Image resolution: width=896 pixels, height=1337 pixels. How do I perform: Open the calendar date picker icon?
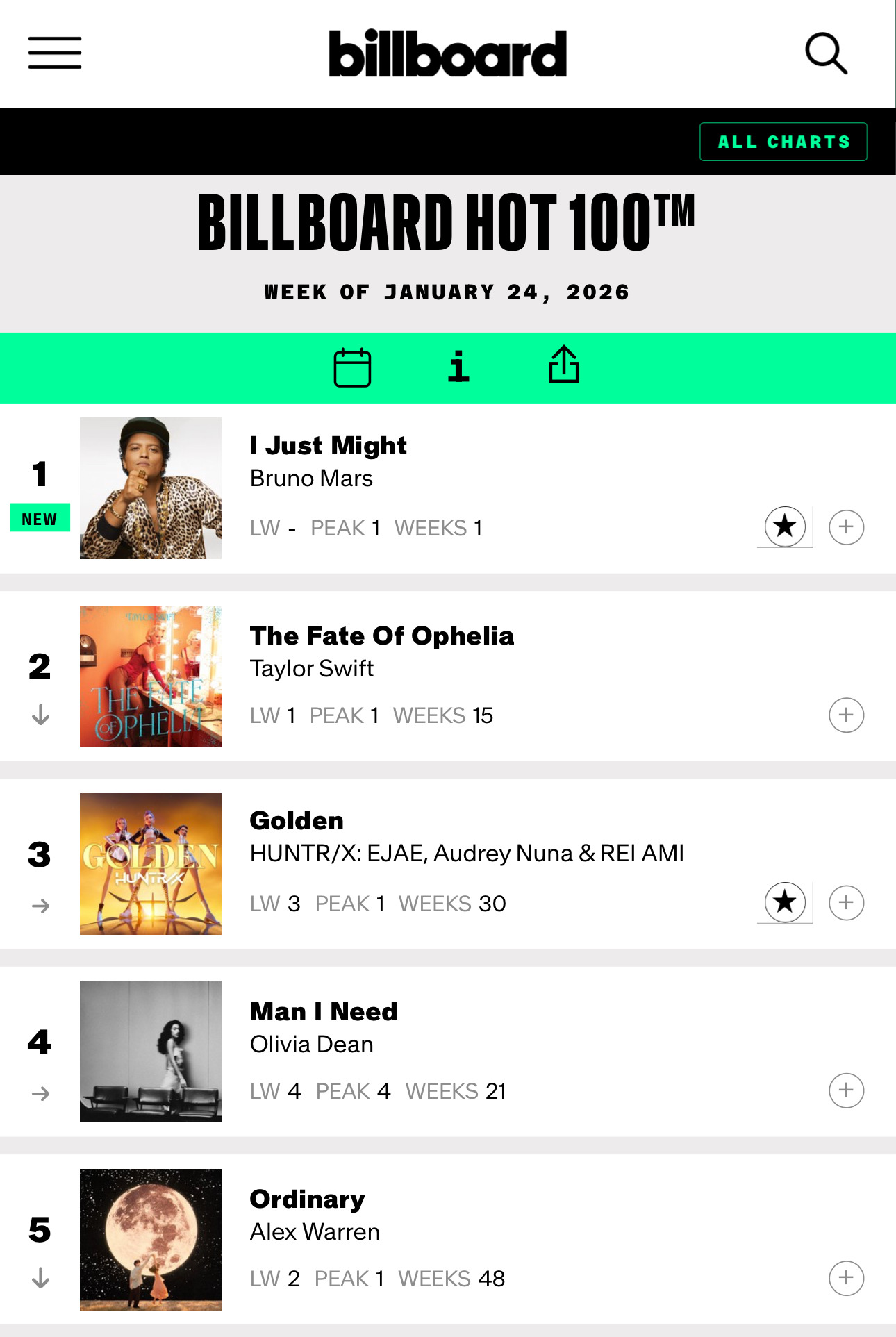click(x=352, y=367)
